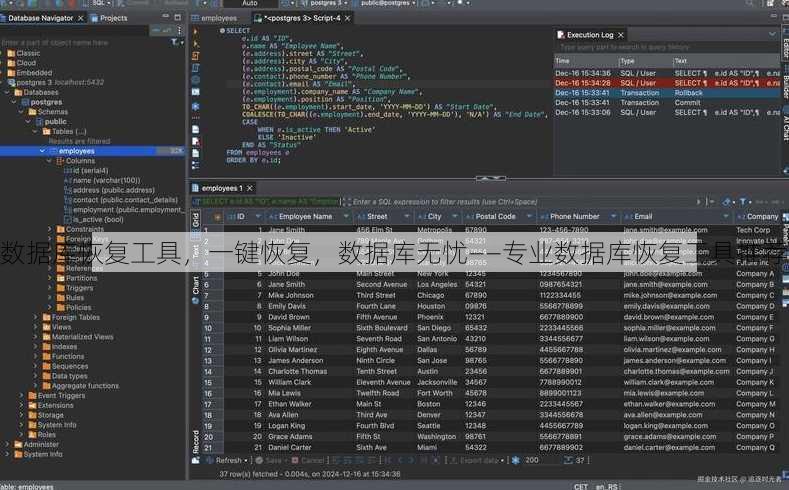The width and height of the screenshot is (789, 490).
Task: Collapse the public schema node
Action: [28, 122]
